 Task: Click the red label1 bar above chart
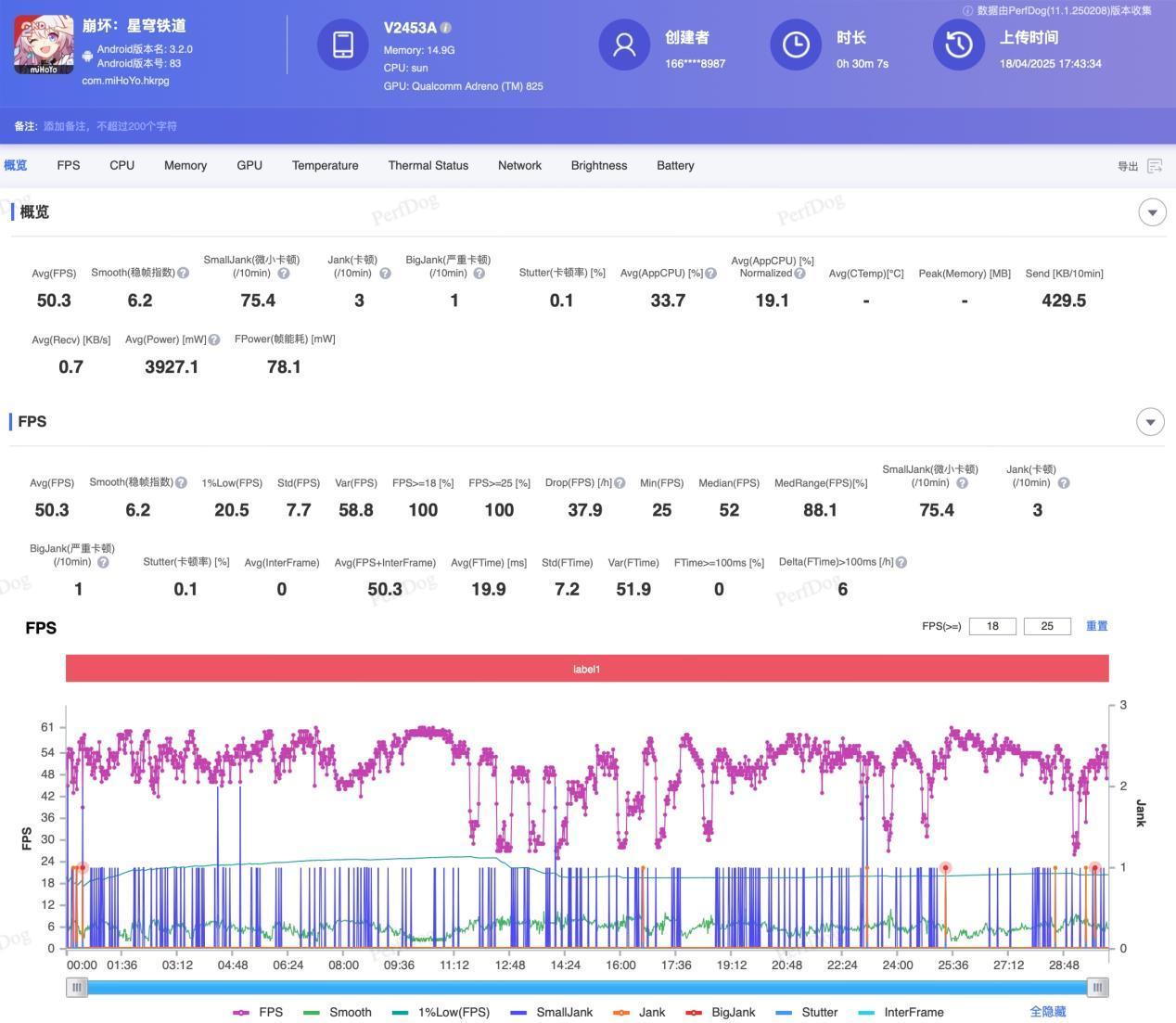tap(586, 669)
